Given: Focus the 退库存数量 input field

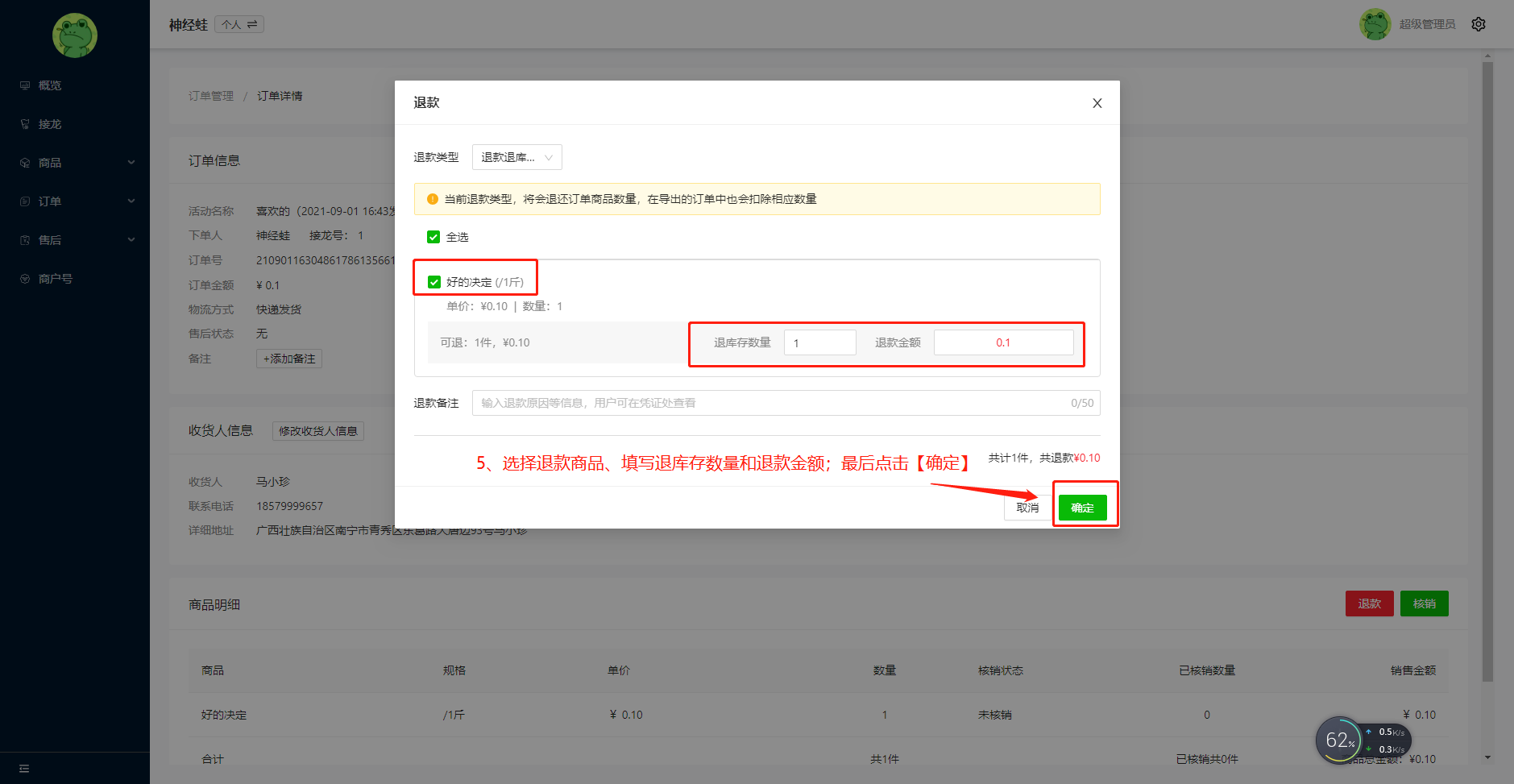Looking at the screenshot, I should [820, 342].
